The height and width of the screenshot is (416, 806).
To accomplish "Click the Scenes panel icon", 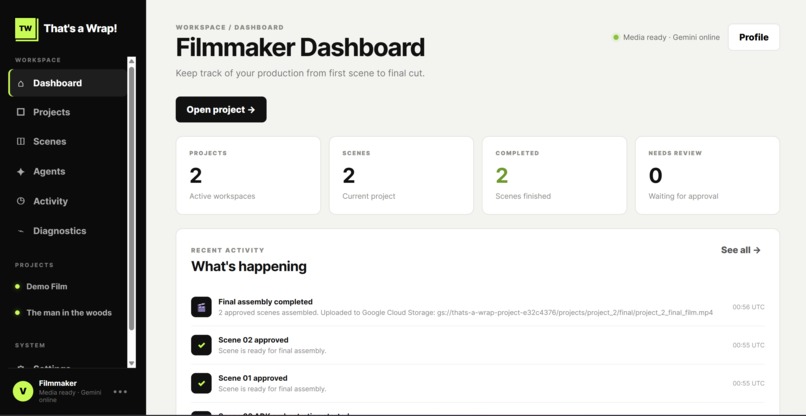I will click(21, 141).
